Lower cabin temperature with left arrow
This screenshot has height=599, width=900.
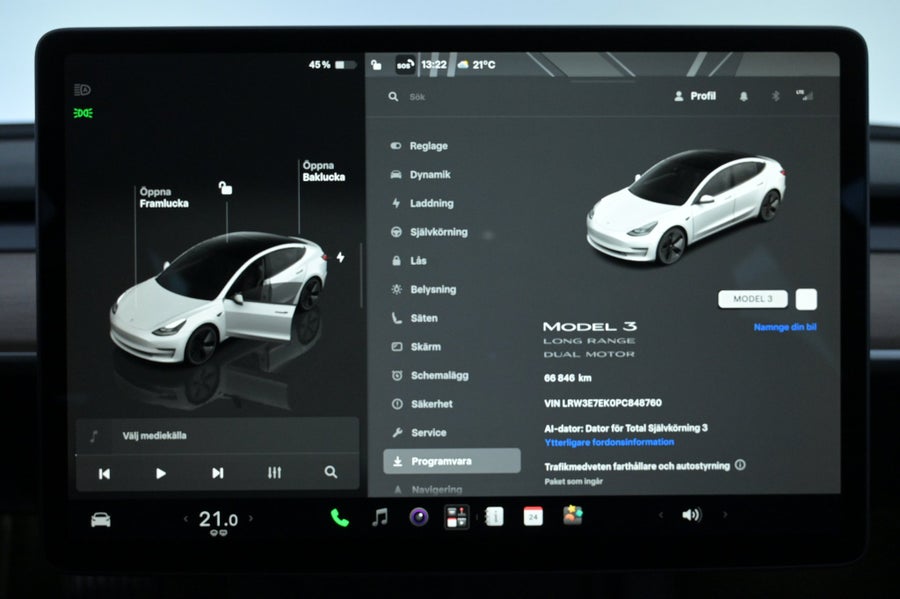tap(185, 519)
